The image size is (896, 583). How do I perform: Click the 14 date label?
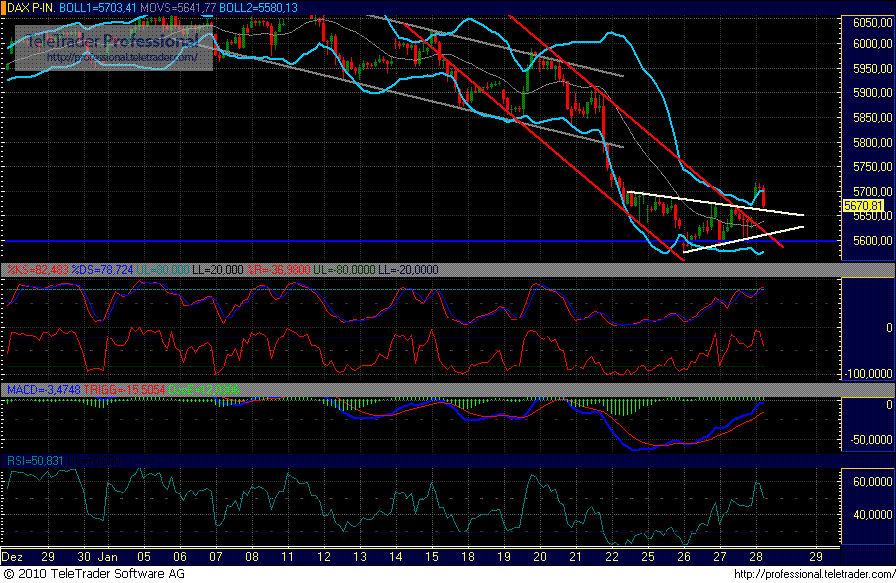click(x=395, y=557)
